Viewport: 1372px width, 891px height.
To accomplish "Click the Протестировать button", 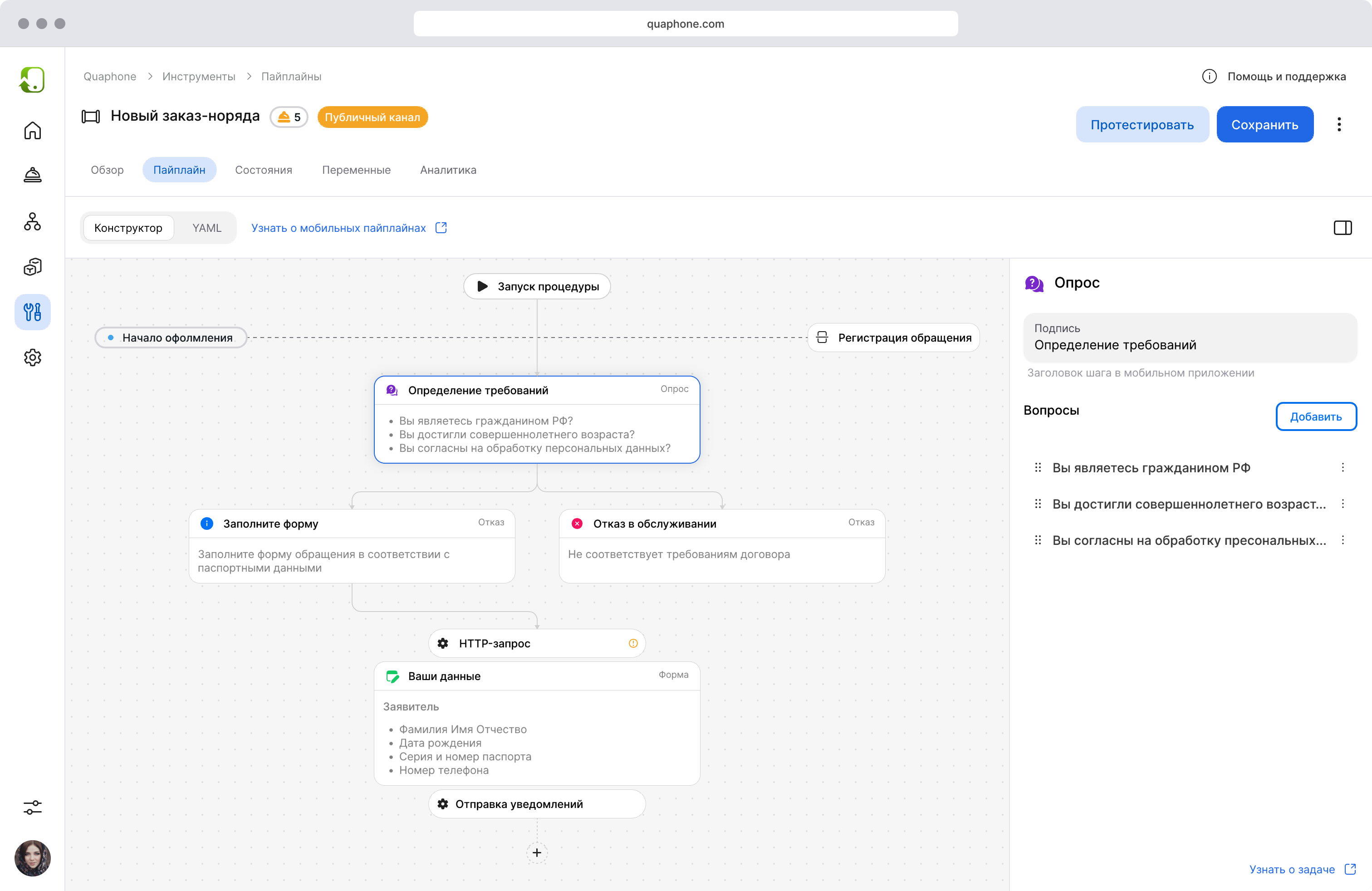I will coord(1142,124).
